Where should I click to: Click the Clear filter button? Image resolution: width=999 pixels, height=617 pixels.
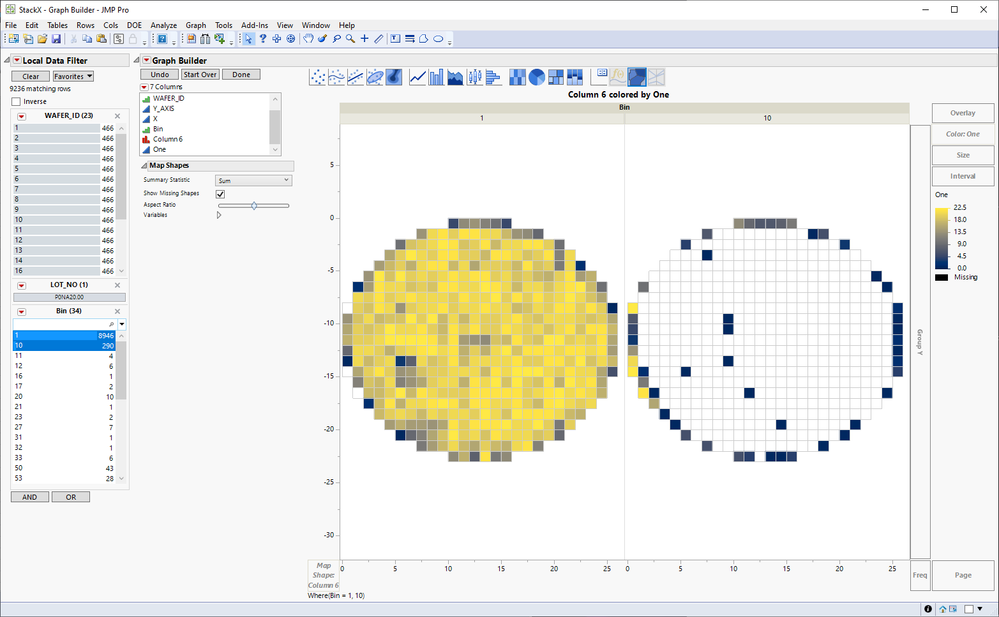[31, 76]
